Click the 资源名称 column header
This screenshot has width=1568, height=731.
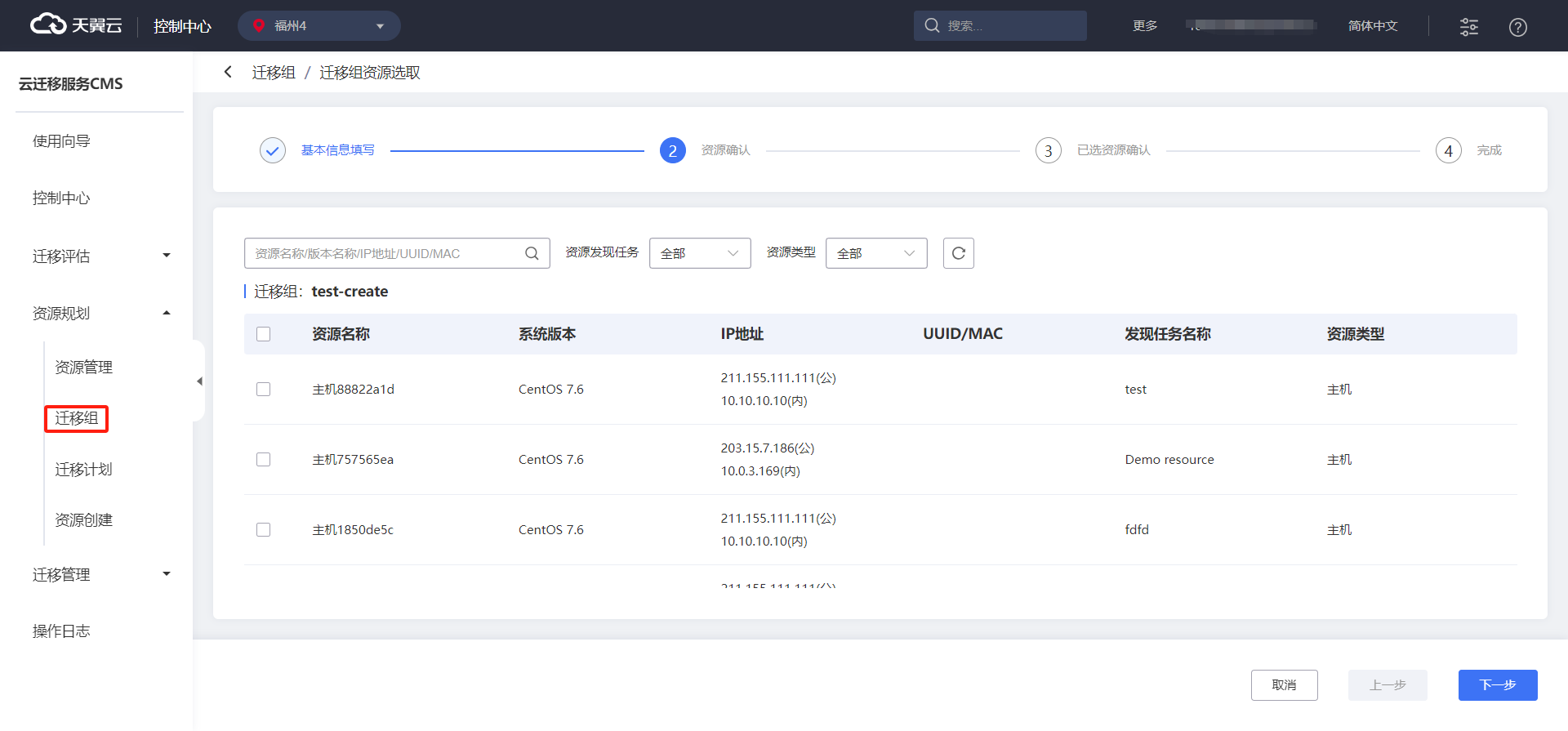click(341, 334)
